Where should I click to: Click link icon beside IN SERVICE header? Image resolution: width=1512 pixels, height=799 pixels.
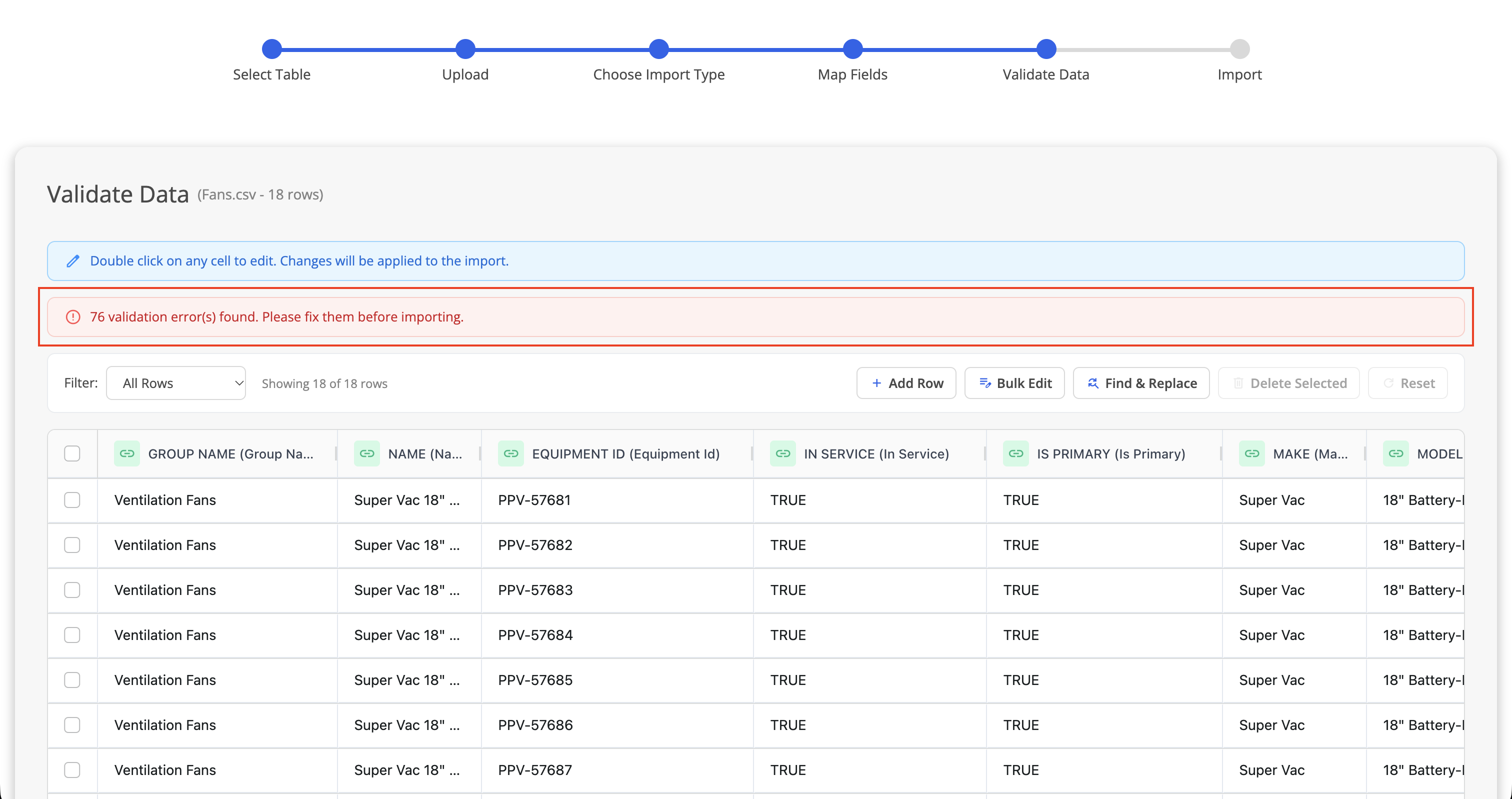(x=782, y=453)
